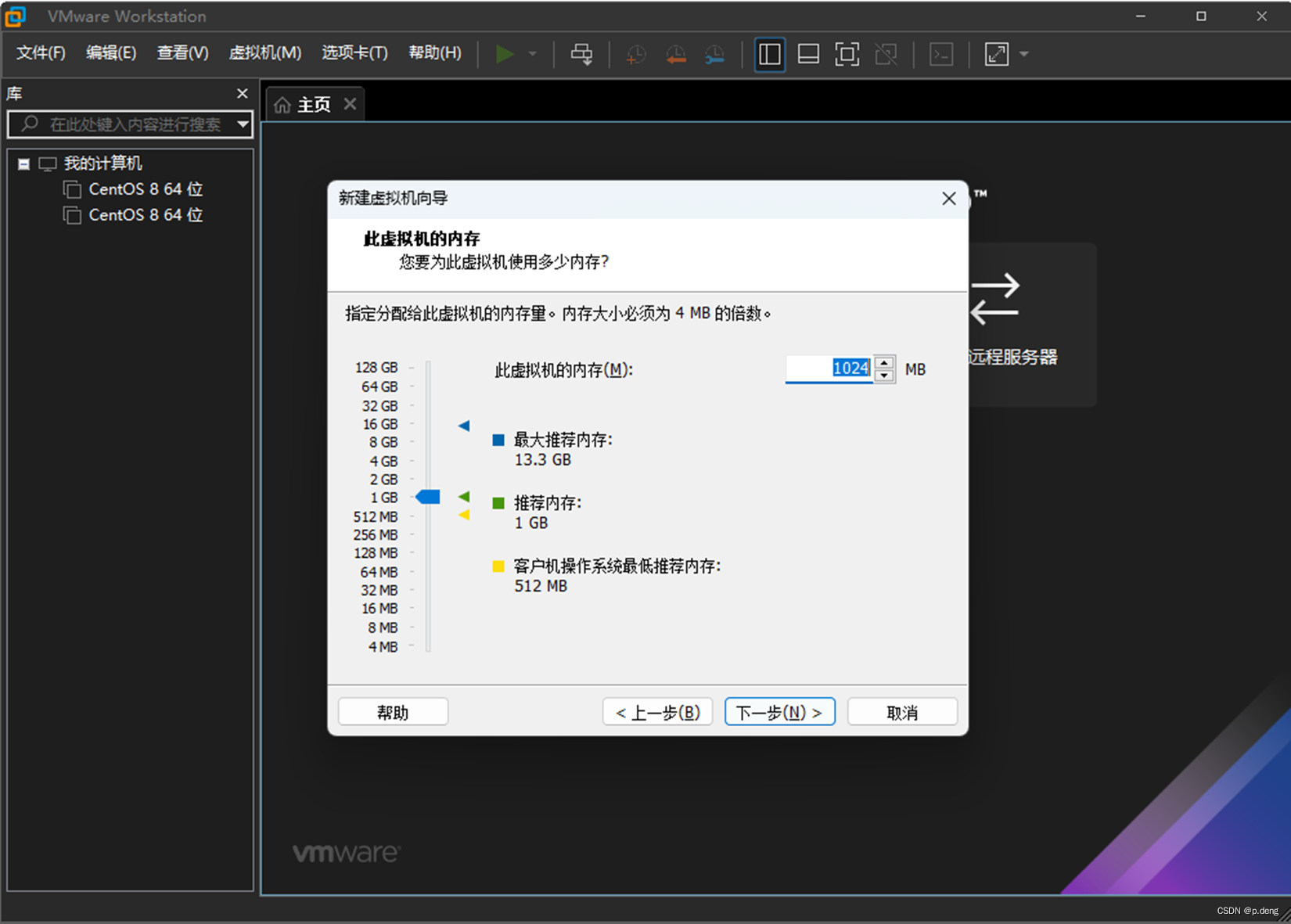Open the 帮助(H) menu
1291x924 pixels.
click(435, 52)
